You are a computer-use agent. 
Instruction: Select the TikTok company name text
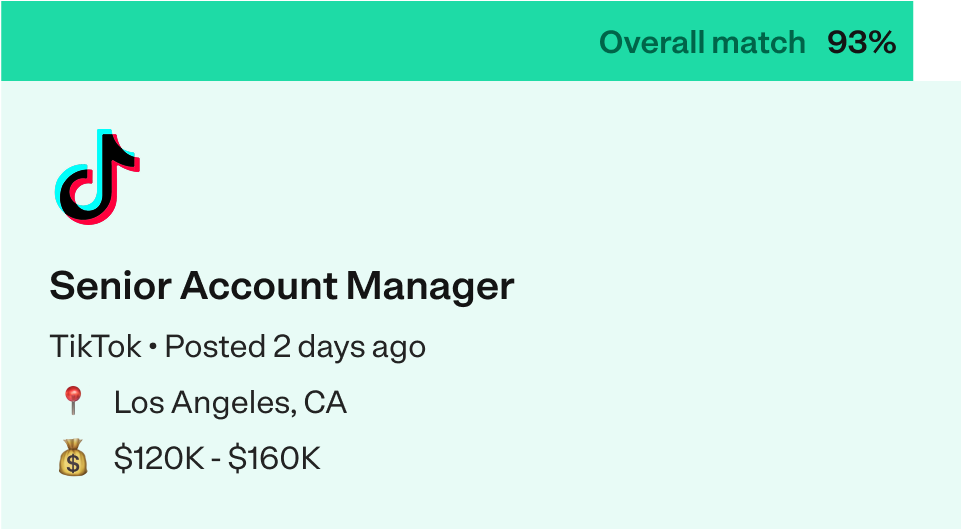(x=96, y=346)
